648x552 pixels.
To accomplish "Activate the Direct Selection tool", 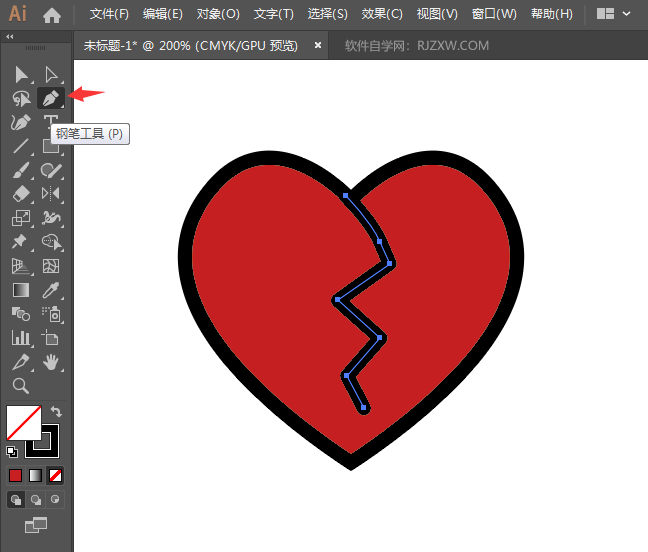I will (51, 74).
